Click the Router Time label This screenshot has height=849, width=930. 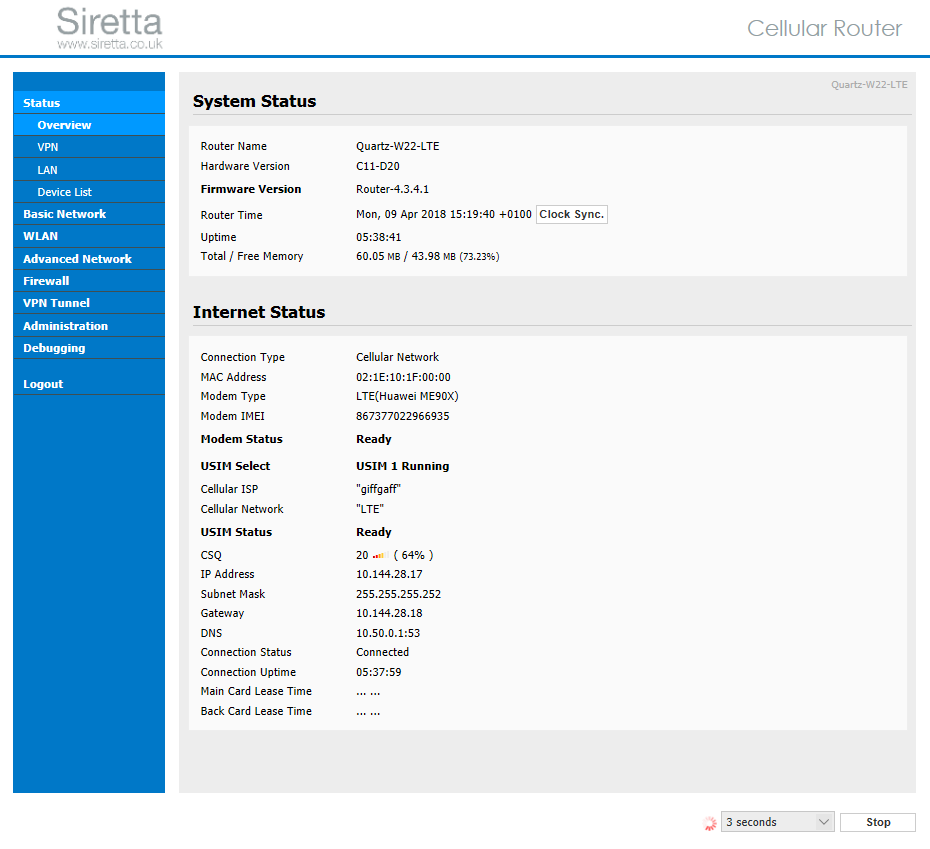pyautogui.click(x=231, y=215)
